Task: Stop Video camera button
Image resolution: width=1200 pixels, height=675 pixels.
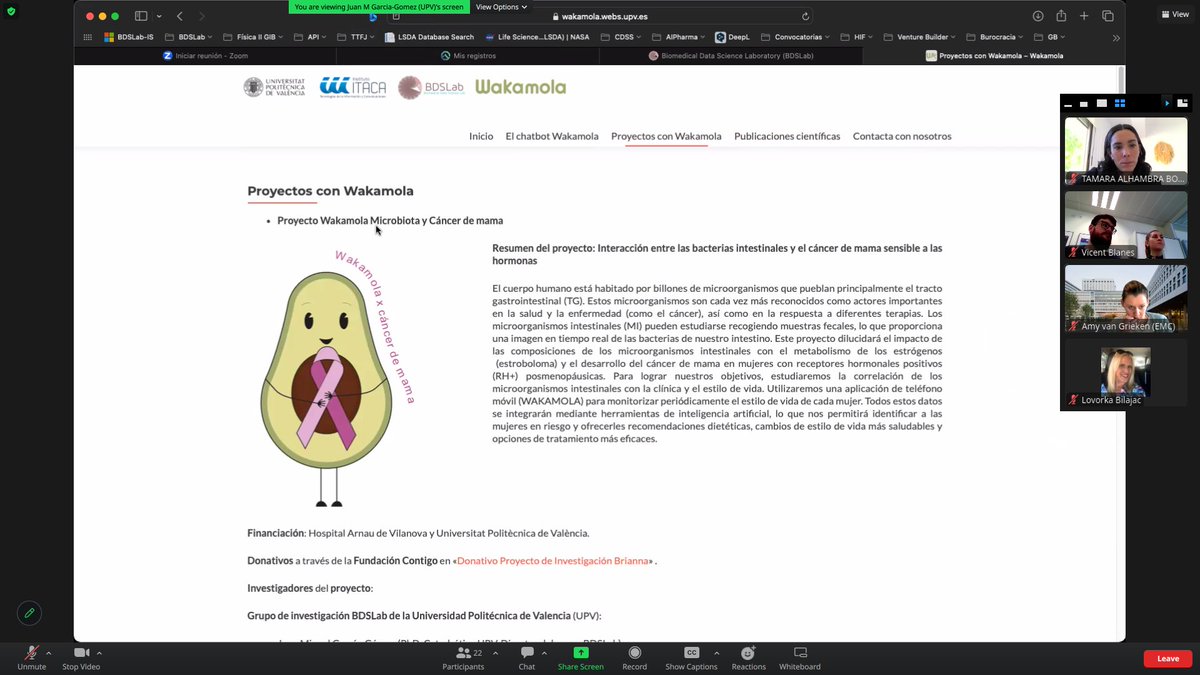Action: tap(81, 657)
